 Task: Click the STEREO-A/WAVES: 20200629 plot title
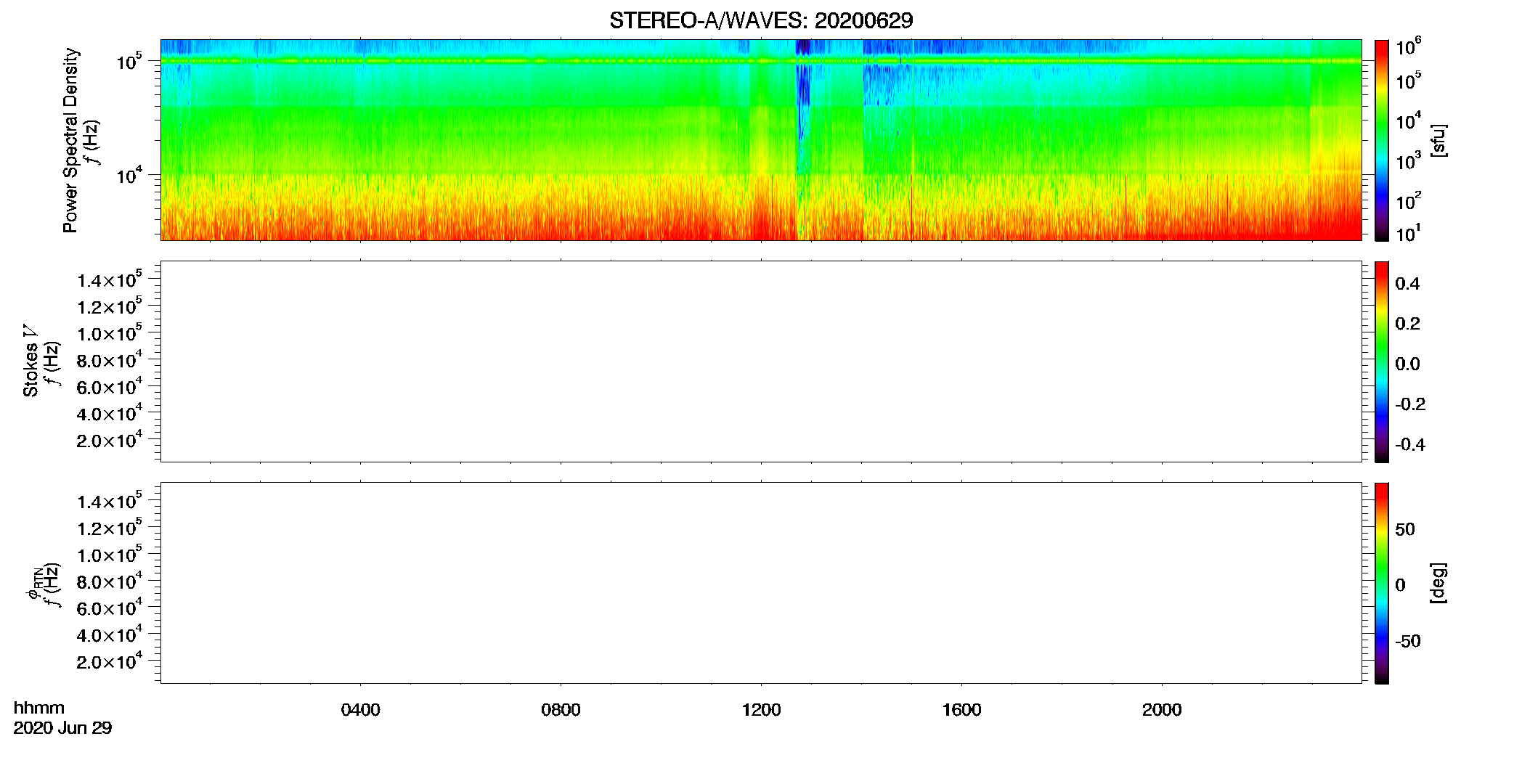(761, 20)
